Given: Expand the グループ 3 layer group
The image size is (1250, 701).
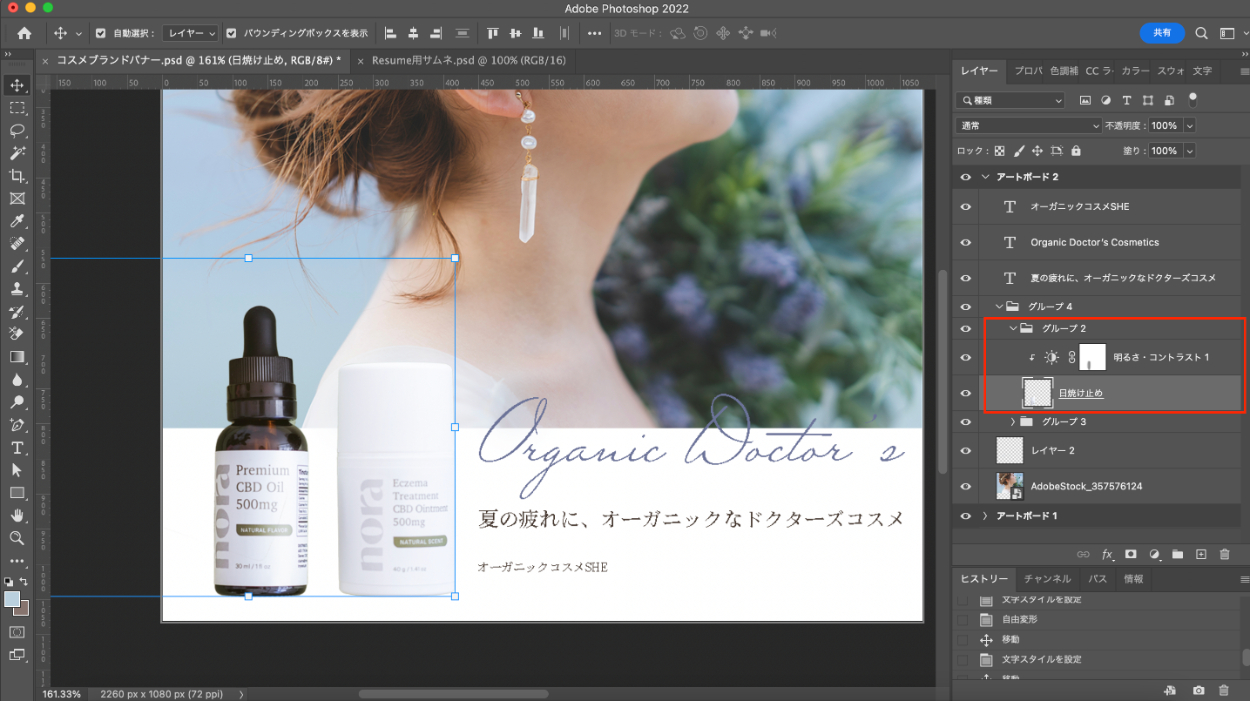Looking at the screenshot, I should (1013, 422).
